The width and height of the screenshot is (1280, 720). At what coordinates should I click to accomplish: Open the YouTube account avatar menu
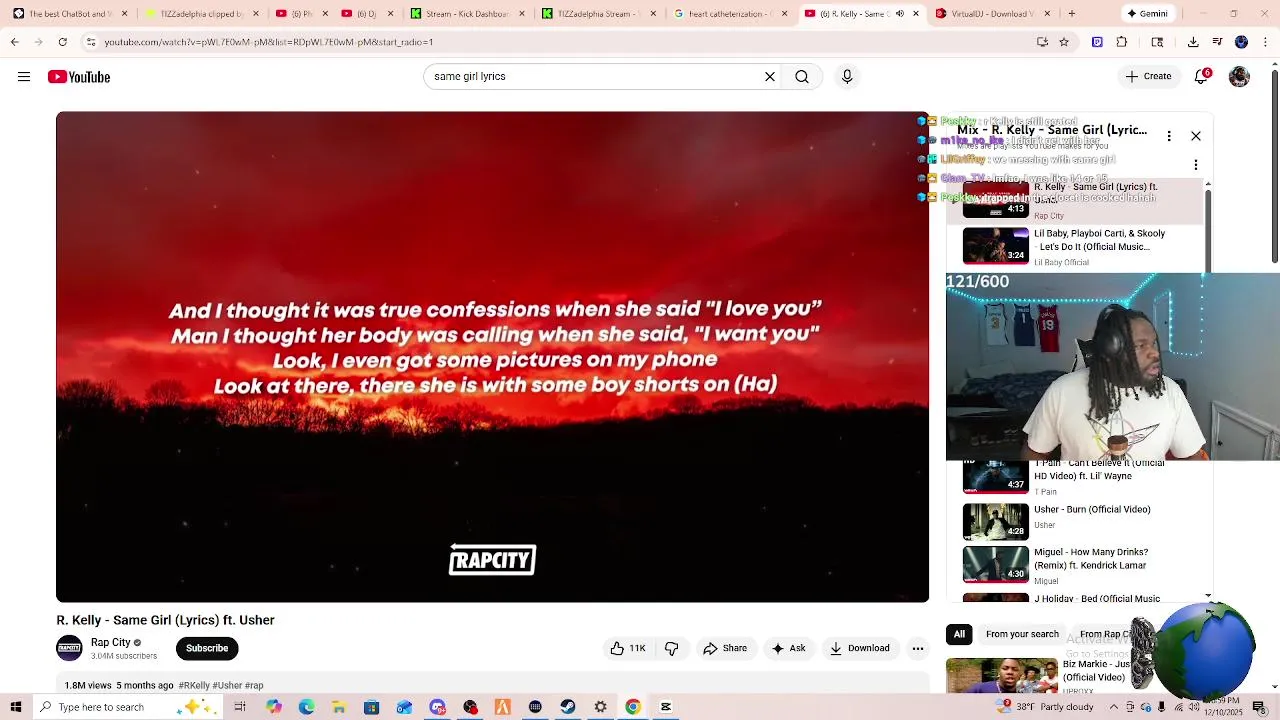click(1239, 77)
